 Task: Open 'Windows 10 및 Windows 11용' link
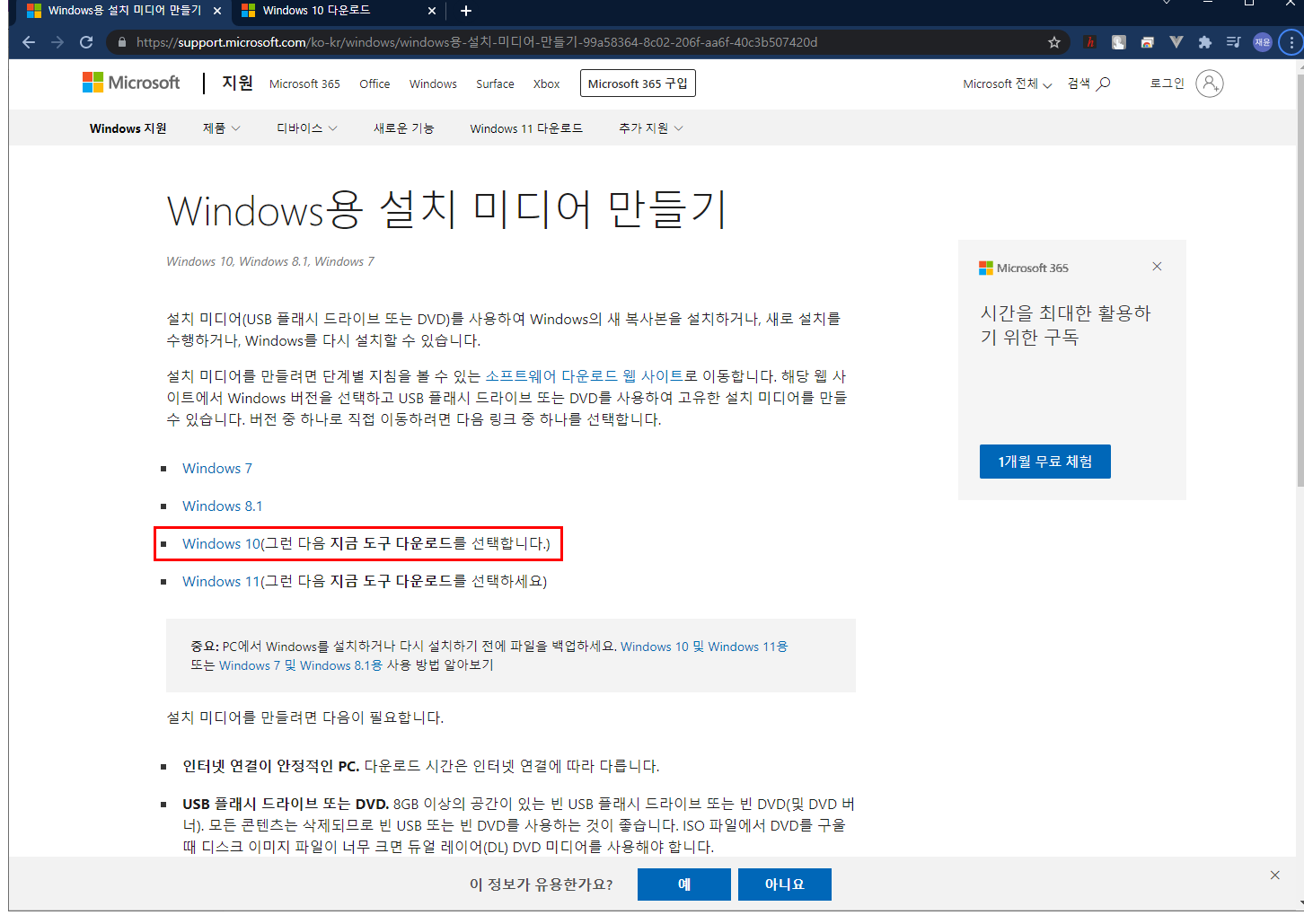pyautogui.click(x=704, y=647)
